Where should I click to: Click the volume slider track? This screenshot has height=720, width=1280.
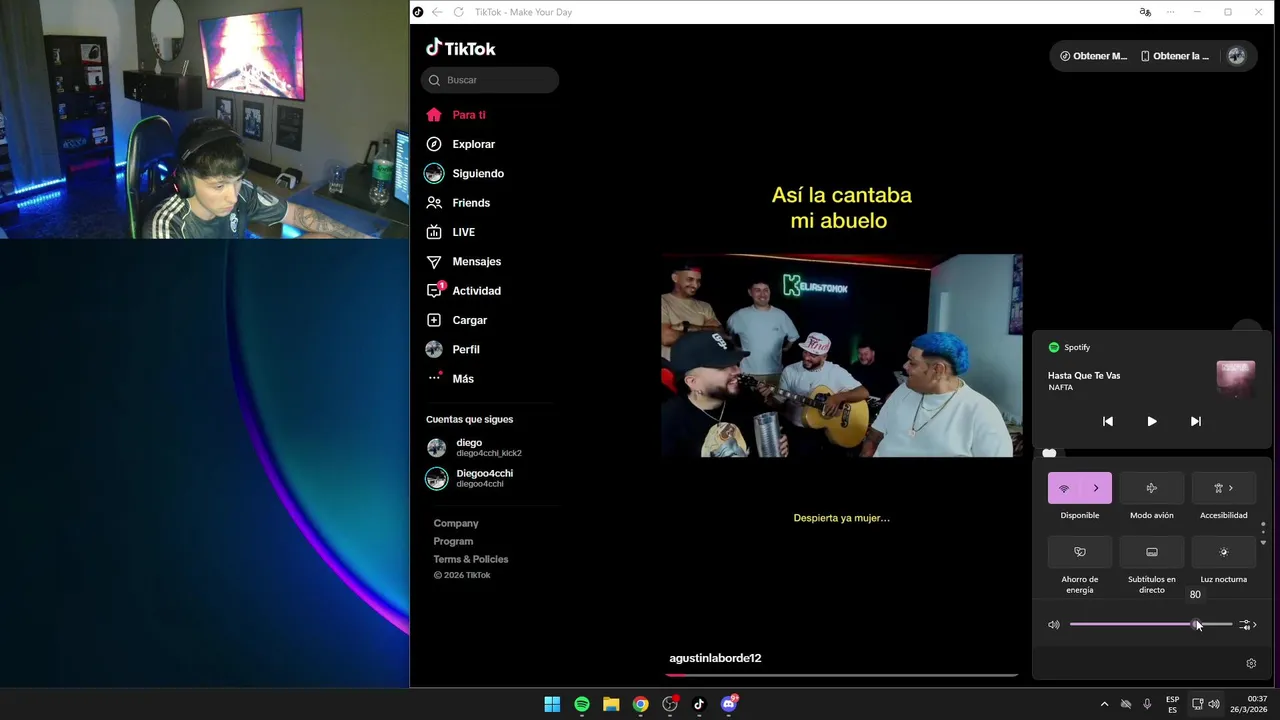pyautogui.click(x=1151, y=625)
